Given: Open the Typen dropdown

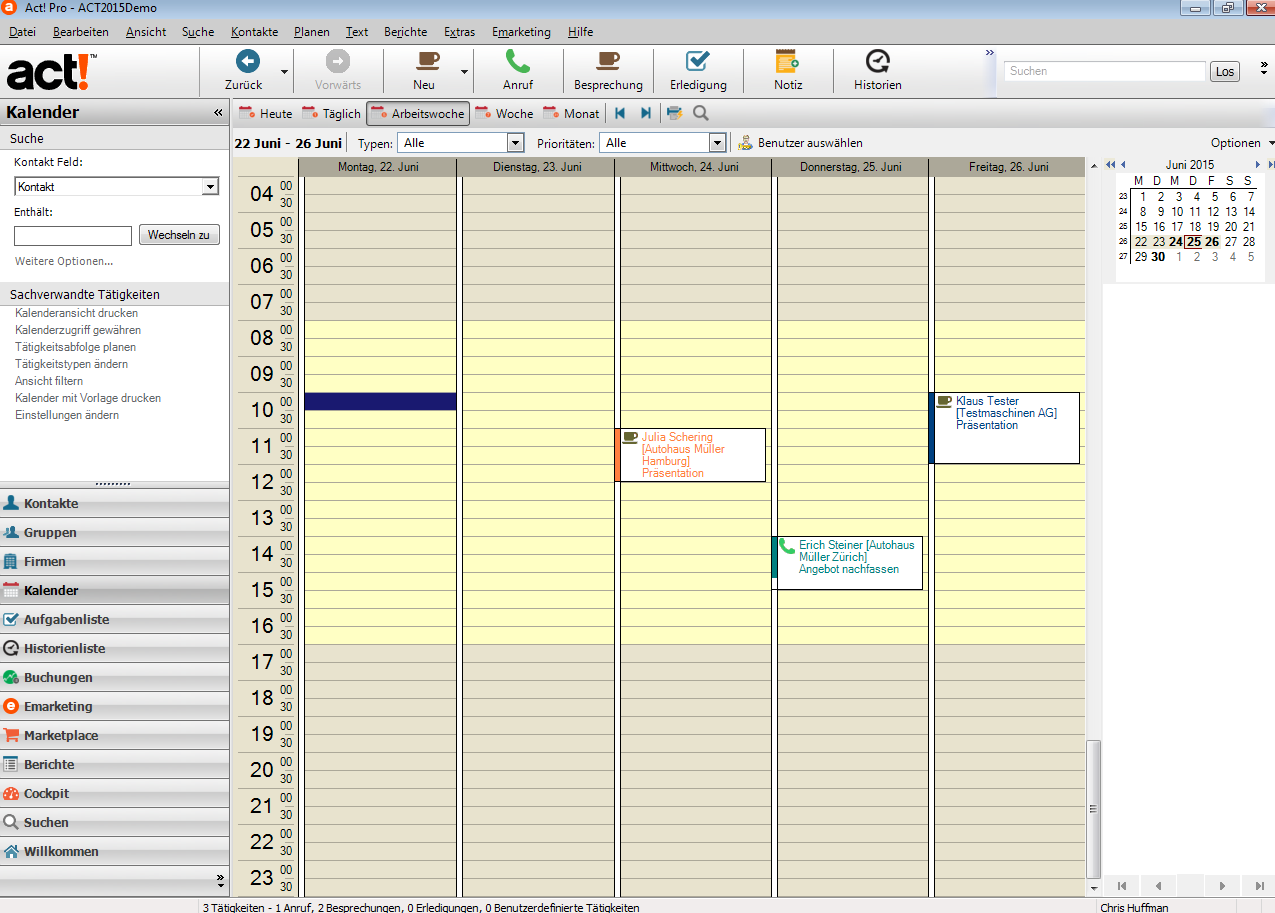Looking at the screenshot, I should [516, 143].
